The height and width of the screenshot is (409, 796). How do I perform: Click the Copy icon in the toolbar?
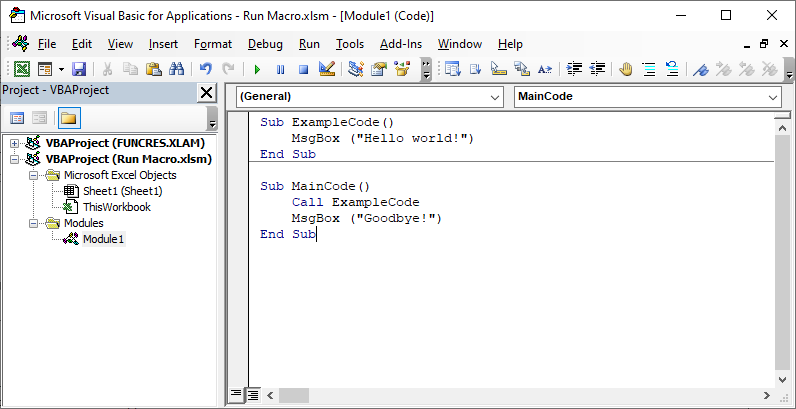(x=130, y=69)
